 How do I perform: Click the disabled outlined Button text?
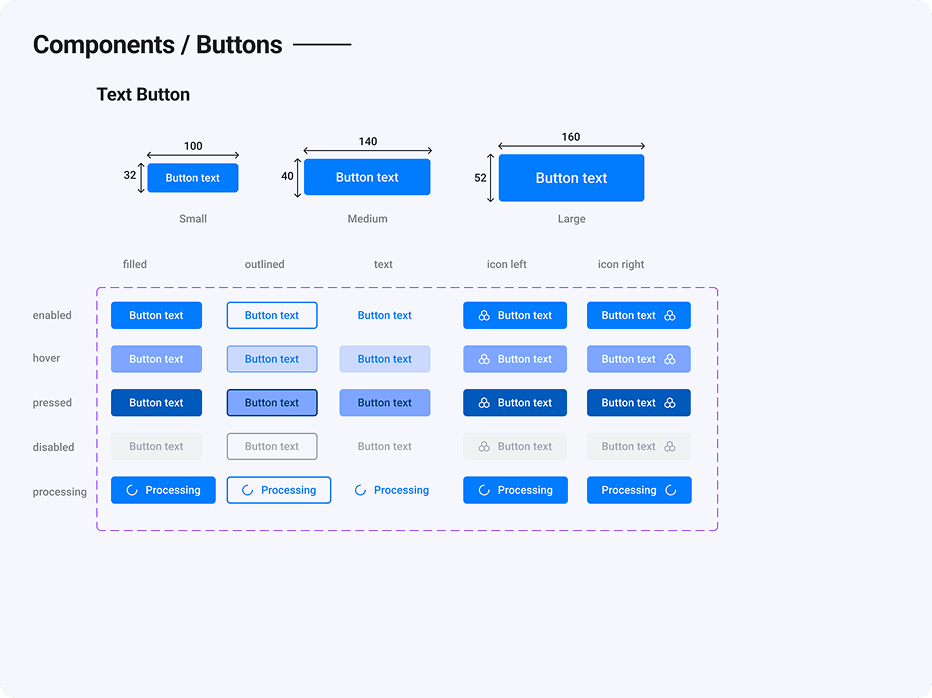272,447
